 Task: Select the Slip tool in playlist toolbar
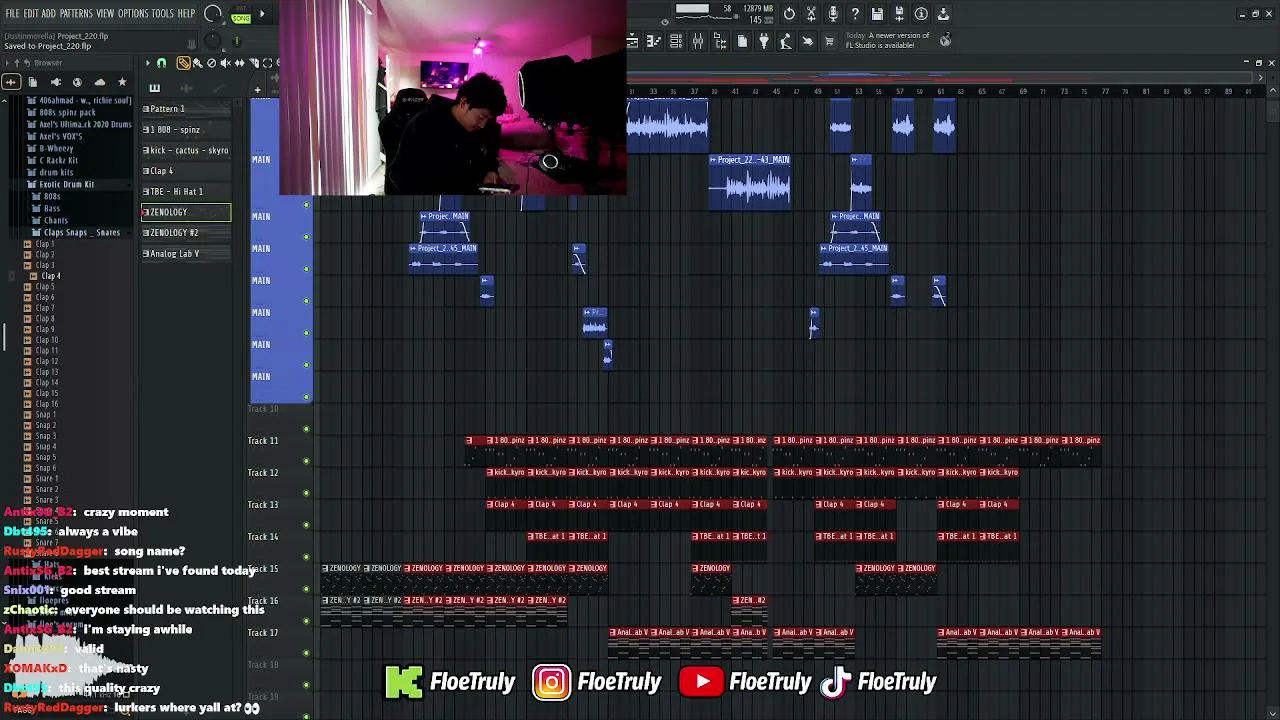(x=239, y=63)
